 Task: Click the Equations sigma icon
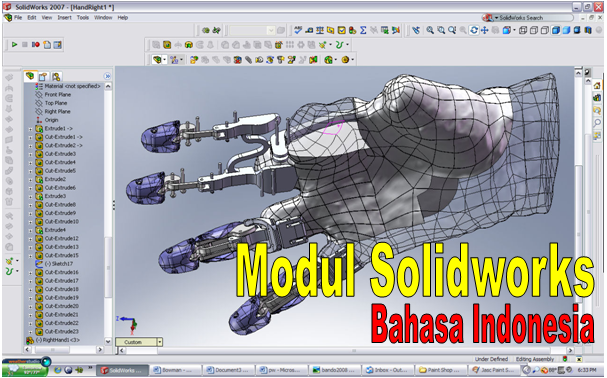coord(363,30)
